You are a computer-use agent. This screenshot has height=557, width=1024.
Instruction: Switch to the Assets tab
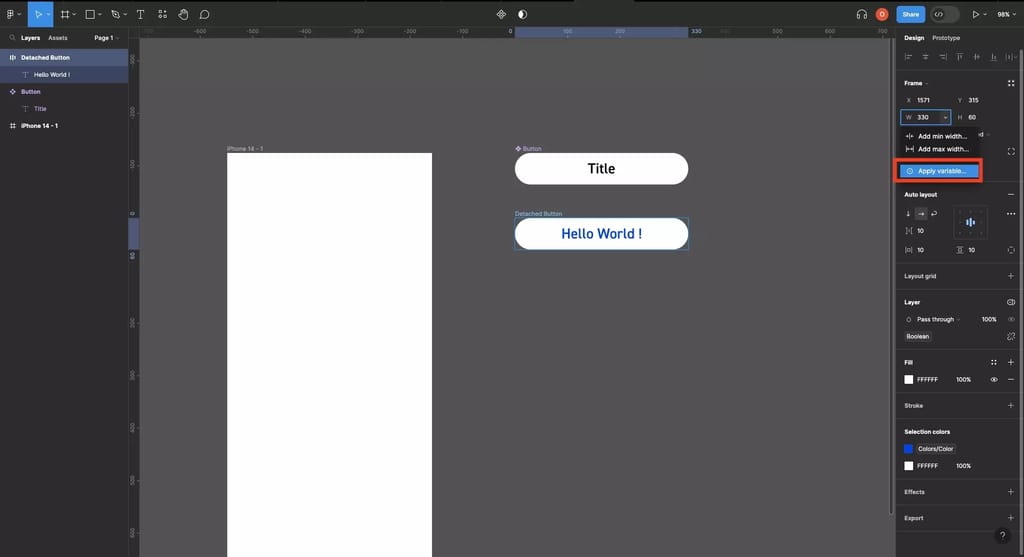point(57,38)
